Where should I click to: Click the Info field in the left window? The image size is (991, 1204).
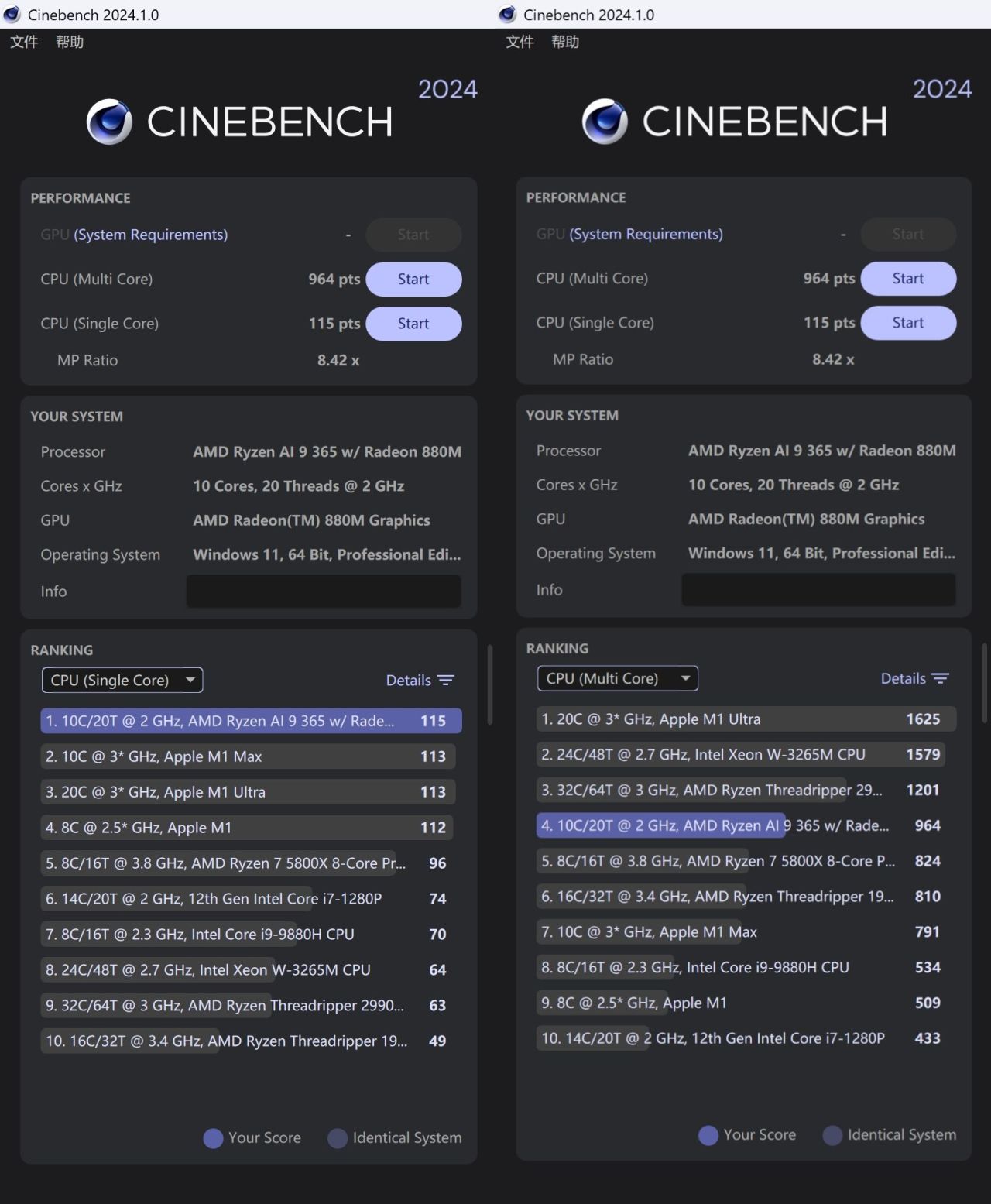324,592
